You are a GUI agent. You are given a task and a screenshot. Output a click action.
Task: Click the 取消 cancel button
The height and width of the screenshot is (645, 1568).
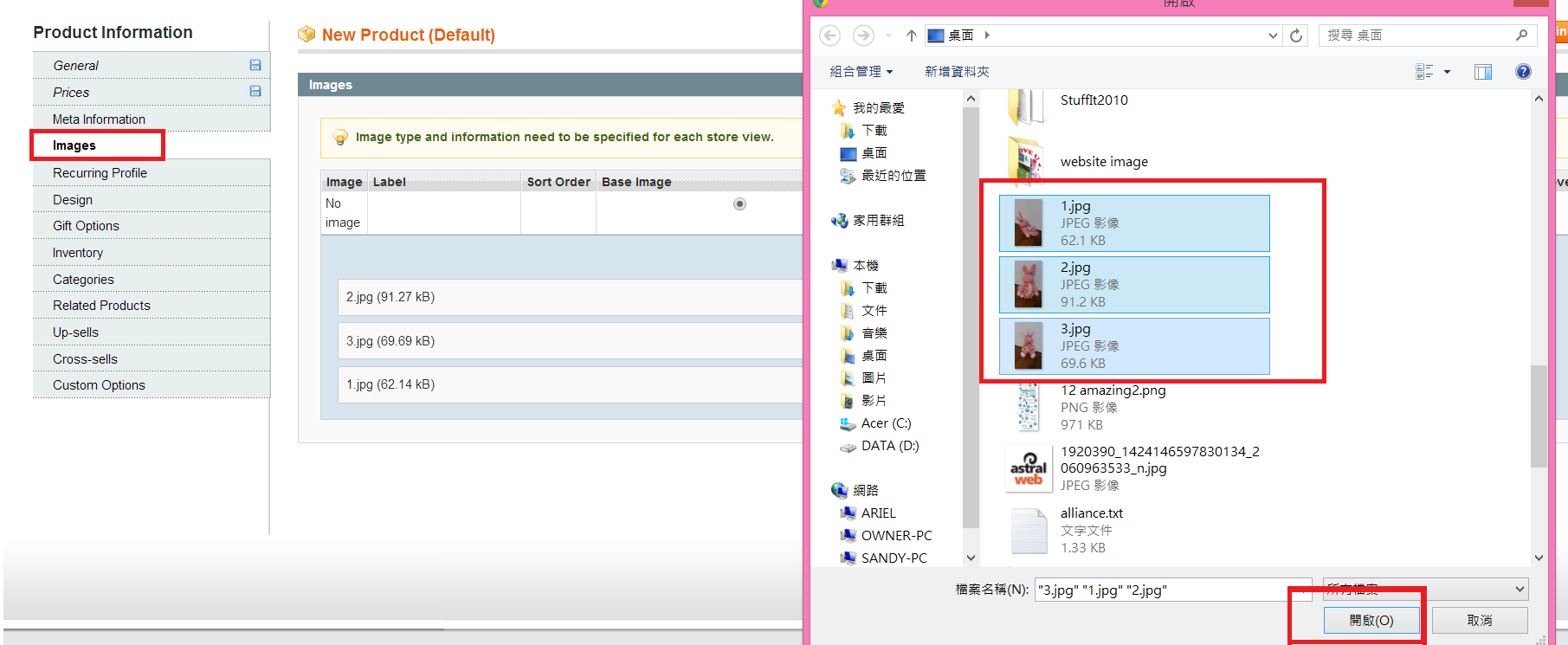(1479, 620)
